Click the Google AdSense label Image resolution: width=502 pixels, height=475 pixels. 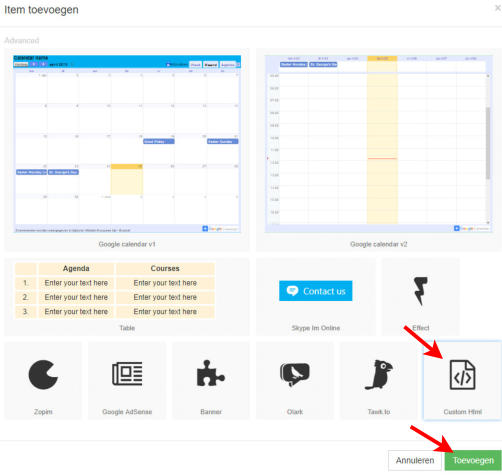127,412
